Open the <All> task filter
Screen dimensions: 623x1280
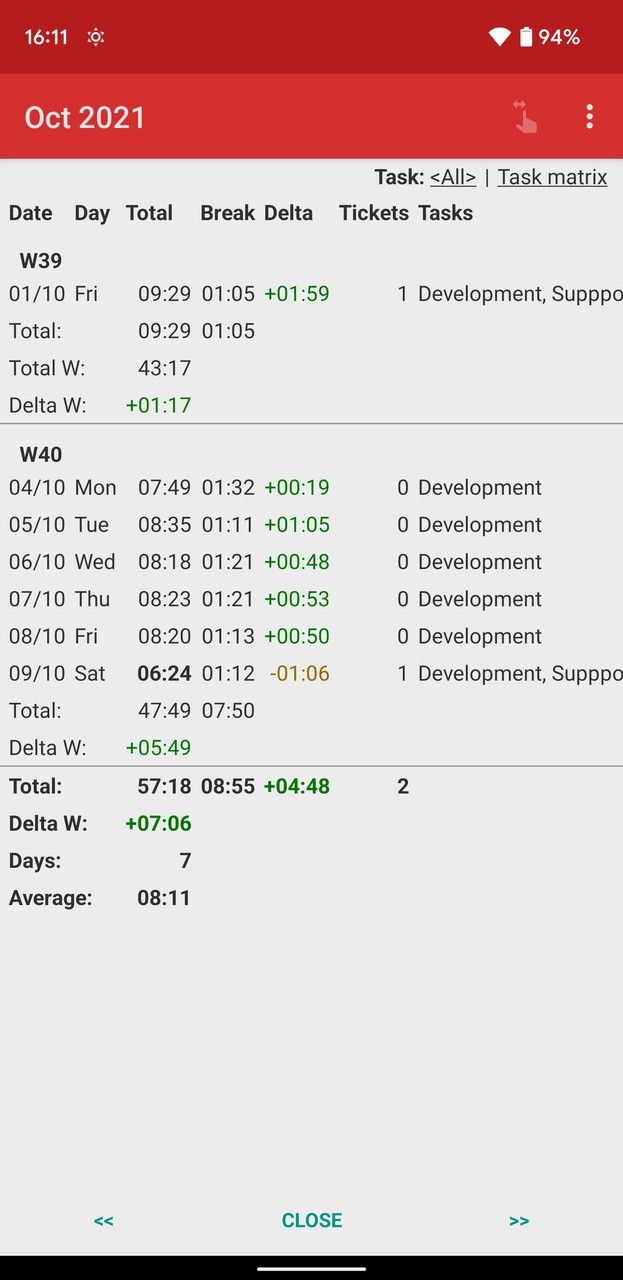452,177
